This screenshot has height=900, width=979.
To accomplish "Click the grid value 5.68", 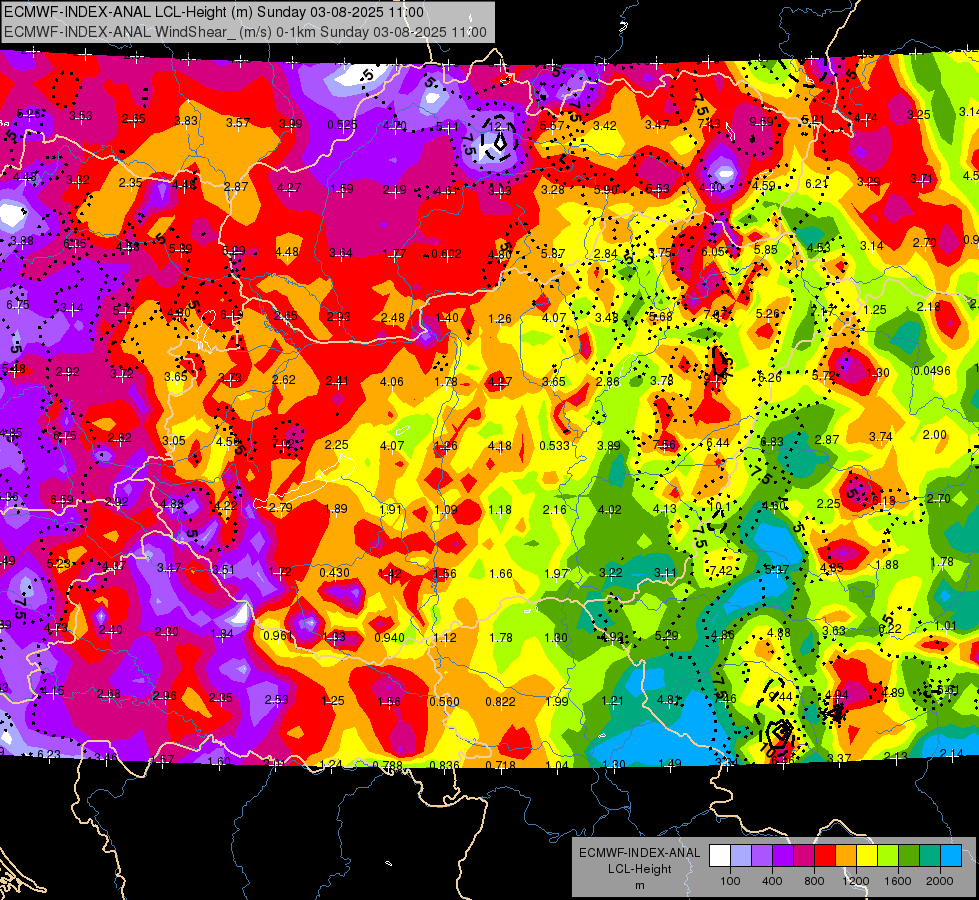I will click(661, 317).
